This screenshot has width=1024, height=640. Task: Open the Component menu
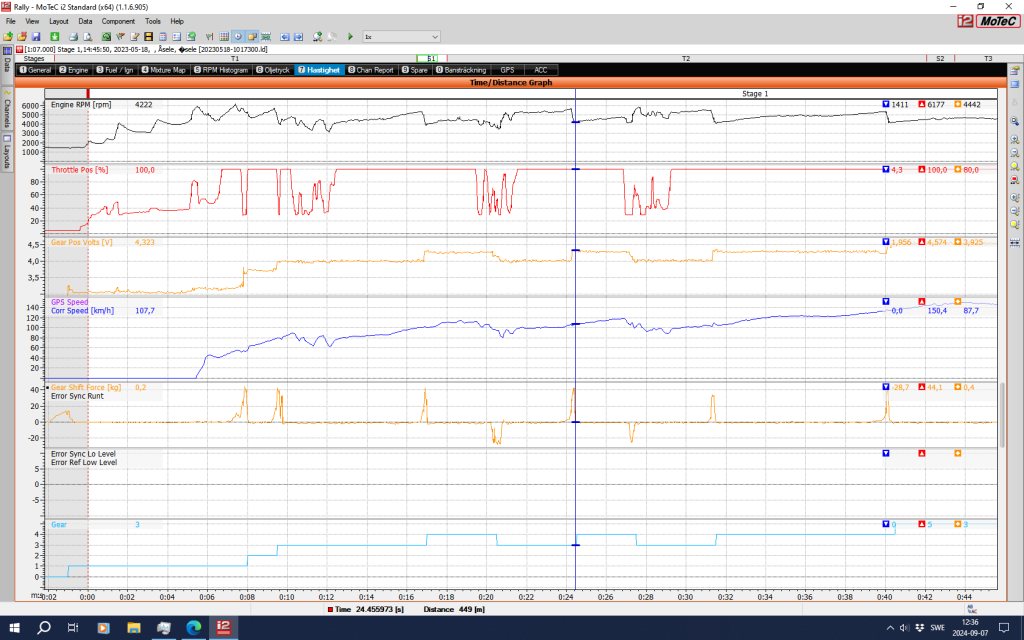(118, 21)
